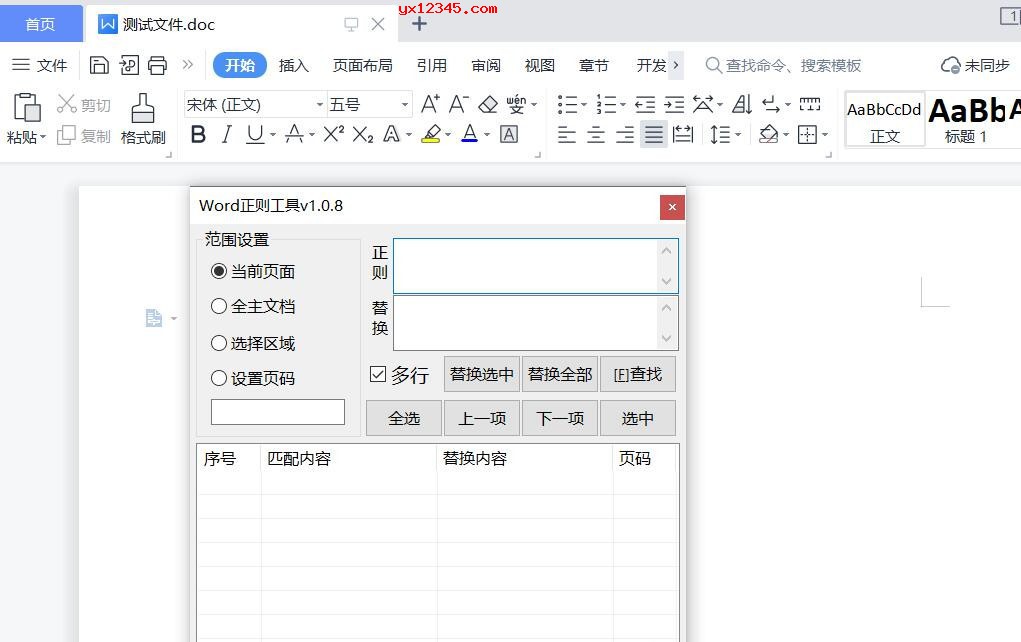Open the 引用 ribbon tab
1021x642 pixels.
[x=432, y=65]
